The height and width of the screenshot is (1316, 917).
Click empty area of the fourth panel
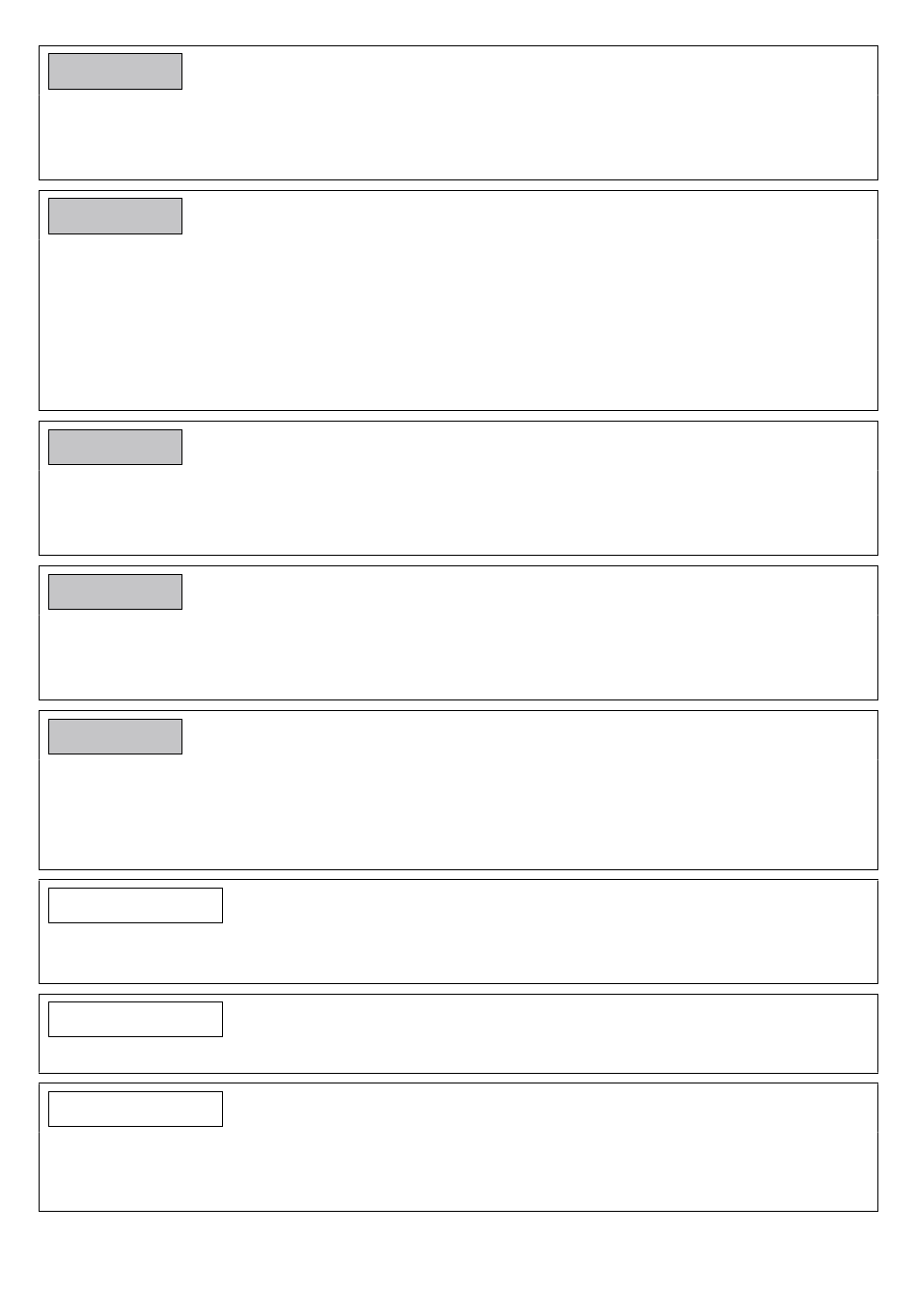[531, 633]
